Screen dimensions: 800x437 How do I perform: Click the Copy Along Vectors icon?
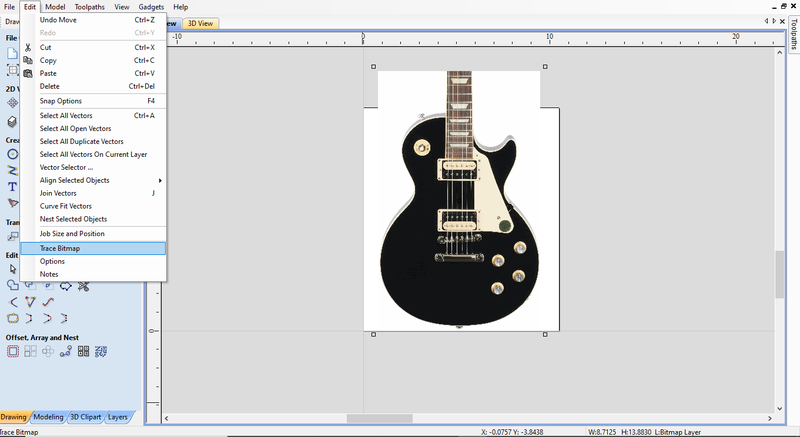66,351
